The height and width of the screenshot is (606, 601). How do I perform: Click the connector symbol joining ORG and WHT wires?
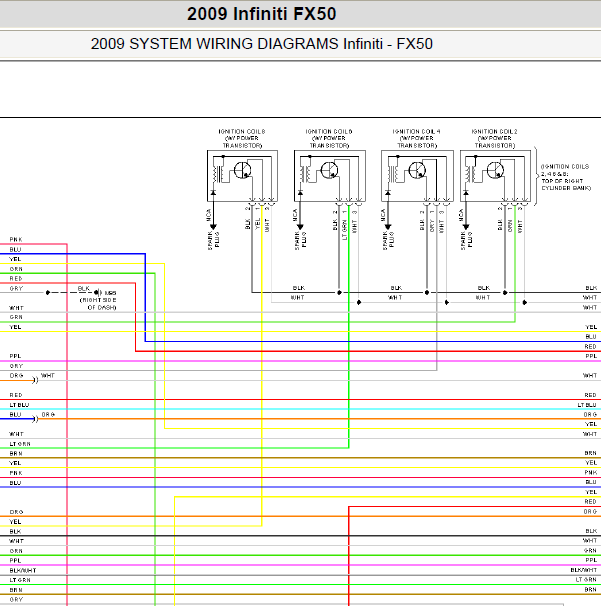point(35,380)
